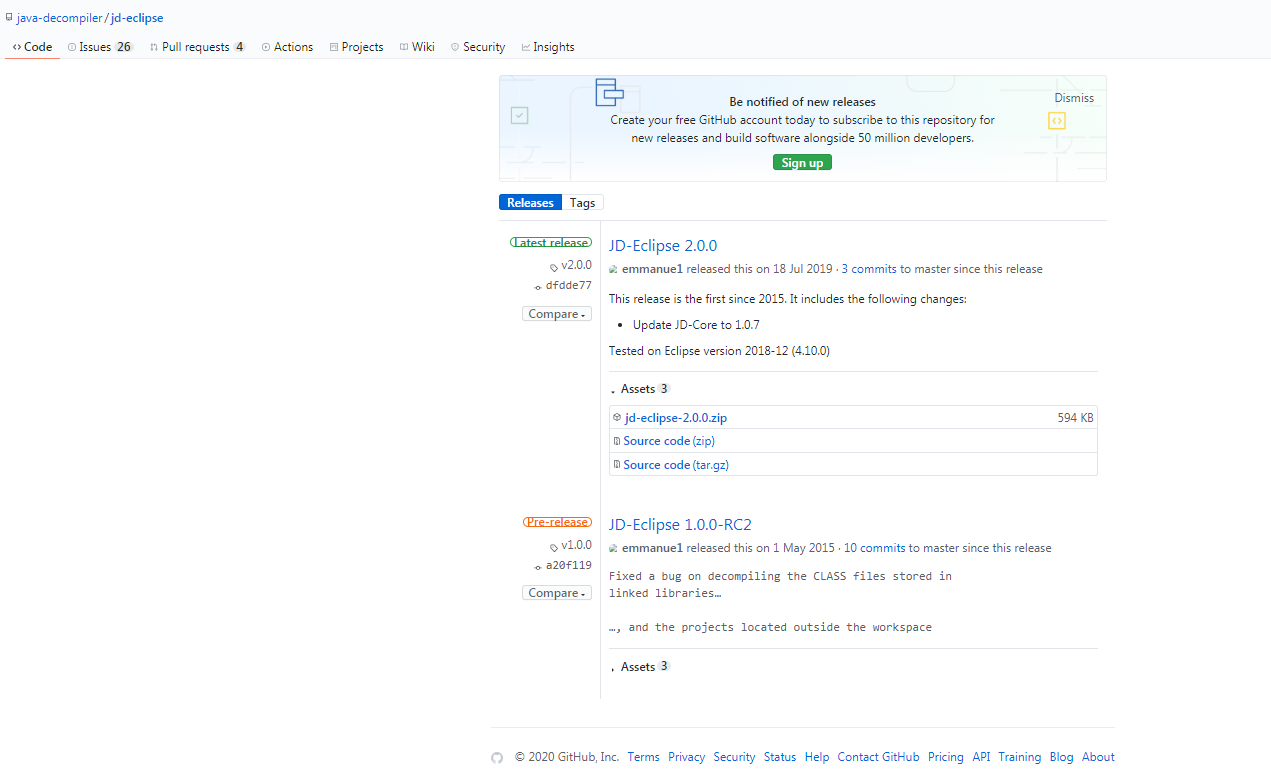Viewport: 1271px width, 769px height.
Task: Click the a20f119 commit hash
Action: tap(569, 565)
